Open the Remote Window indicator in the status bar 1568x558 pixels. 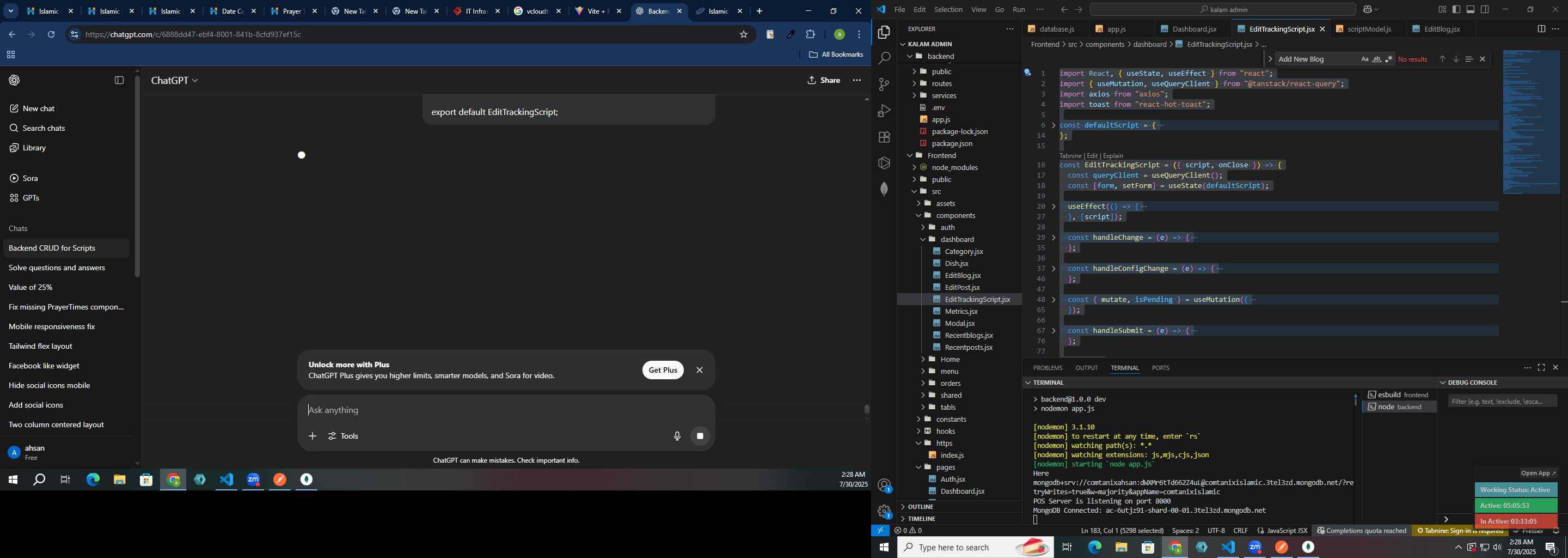point(880,531)
